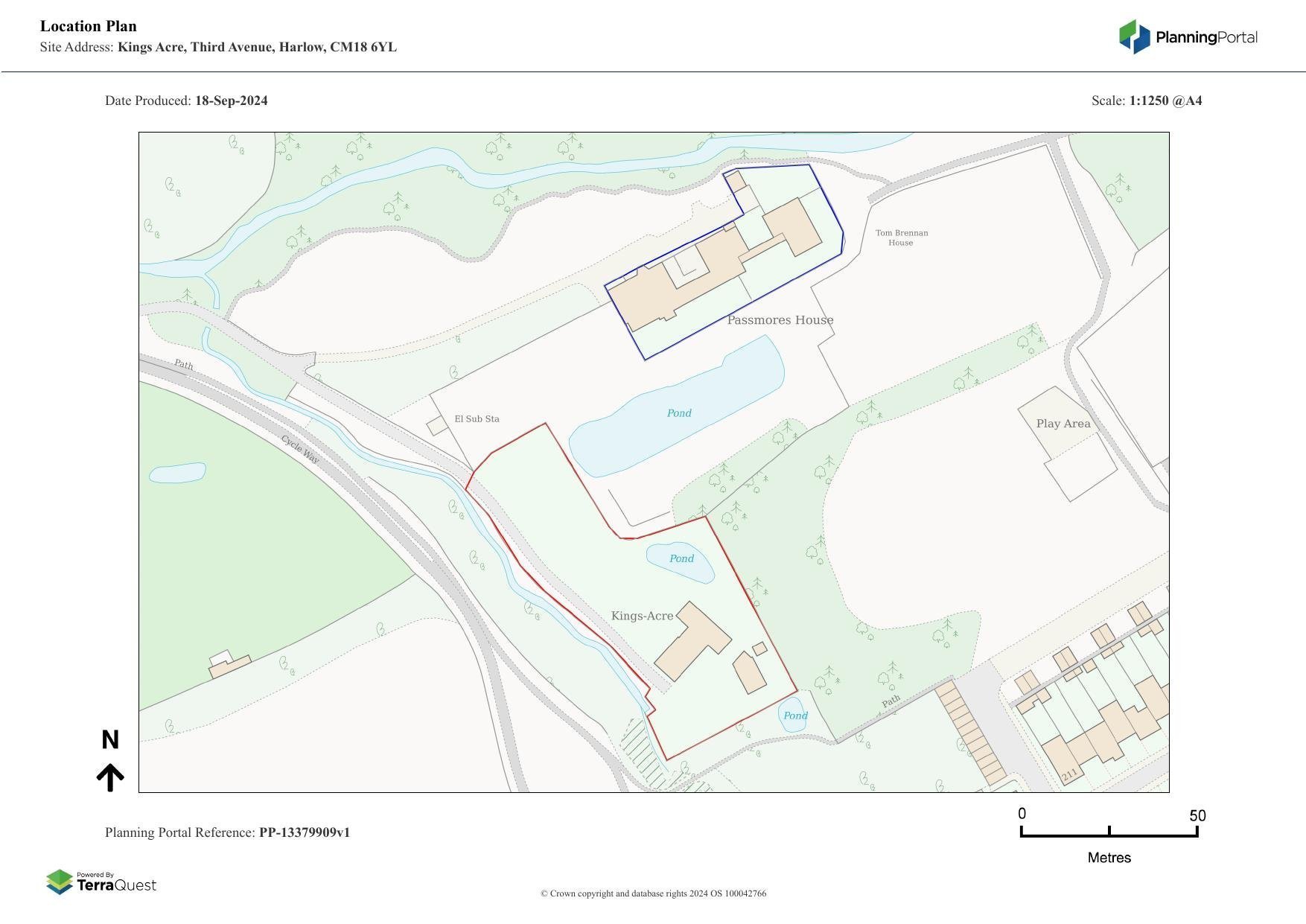Click the Play Area enclosure label

(x=1063, y=424)
